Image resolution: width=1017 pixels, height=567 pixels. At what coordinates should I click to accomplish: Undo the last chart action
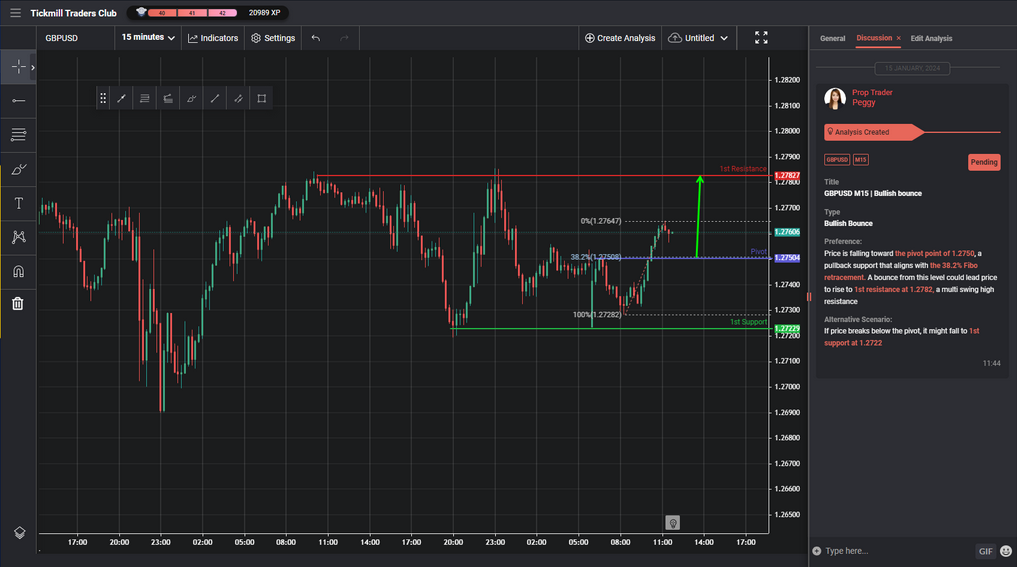click(x=316, y=38)
